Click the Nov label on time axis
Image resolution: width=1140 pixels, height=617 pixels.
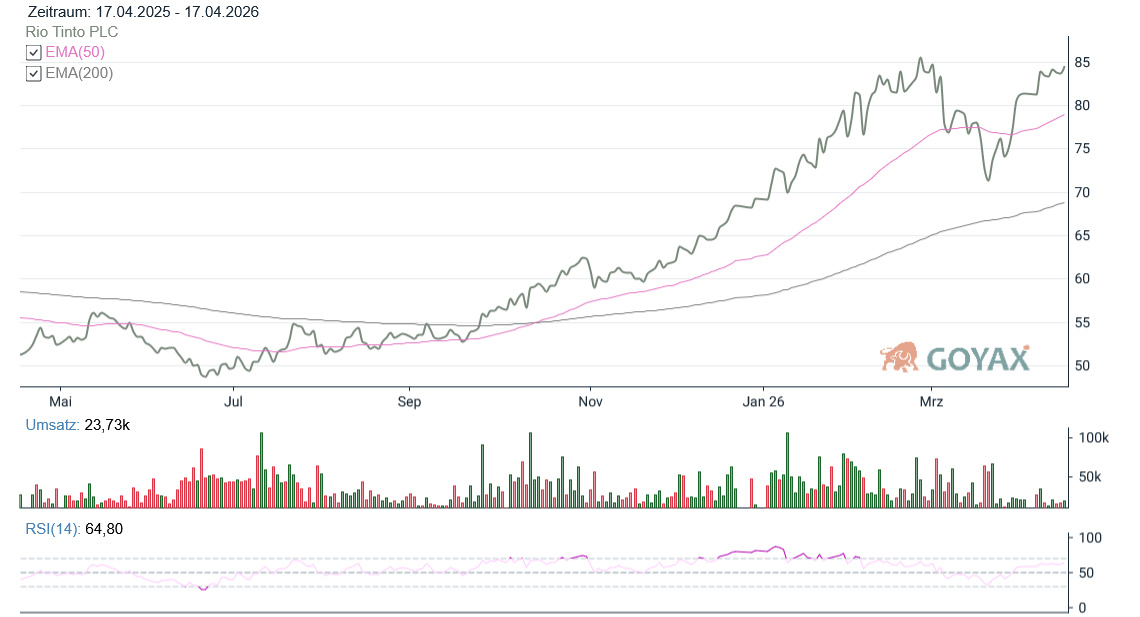591,402
